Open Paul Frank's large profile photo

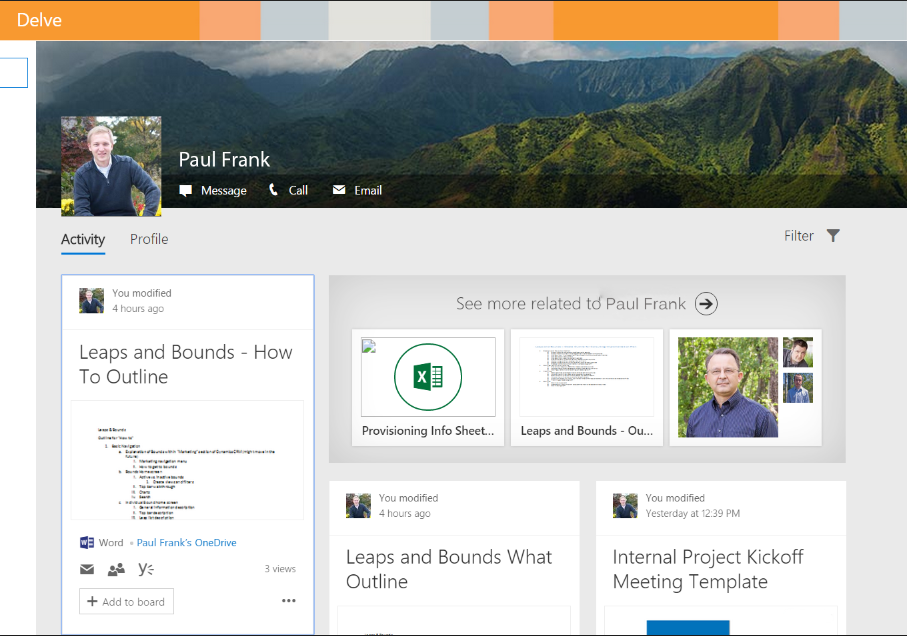[x=111, y=167]
